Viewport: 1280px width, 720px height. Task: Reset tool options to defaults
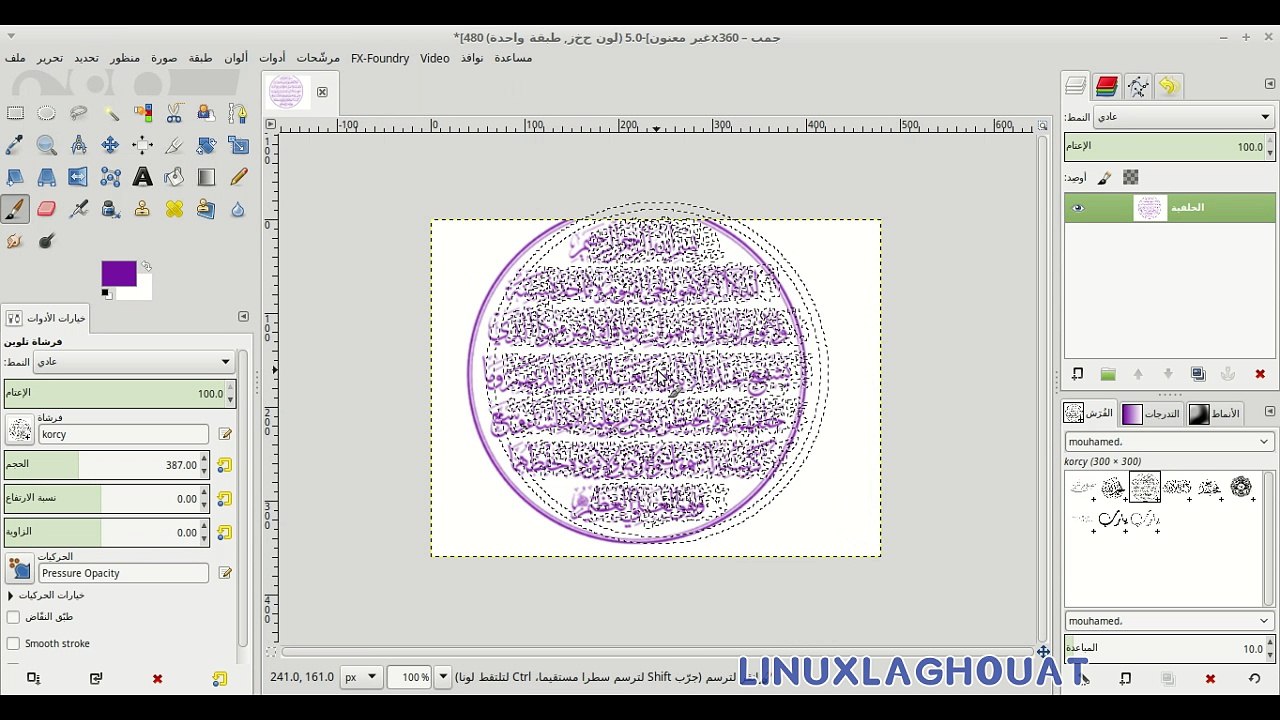coord(219,679)
